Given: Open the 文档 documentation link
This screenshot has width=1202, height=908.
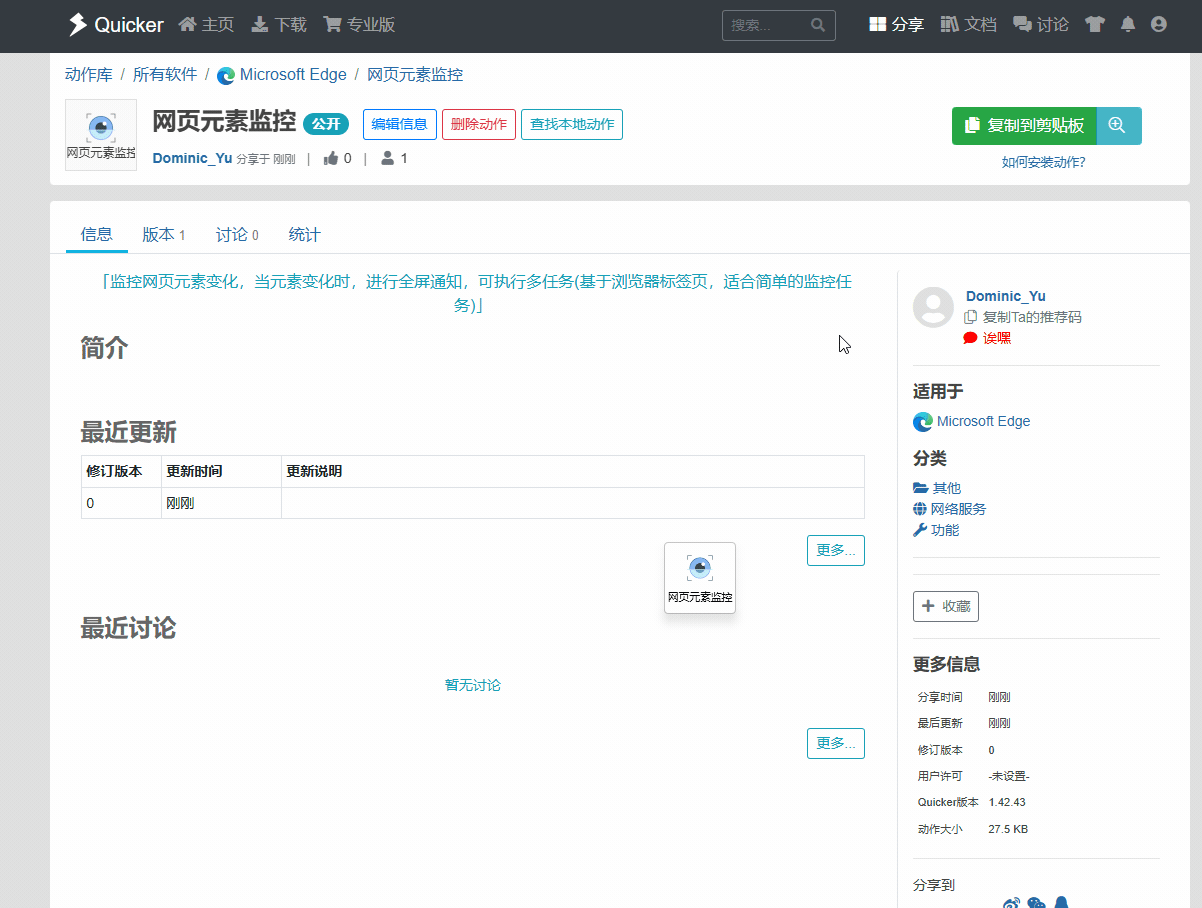Looking at the screenshot, I should (x=969, y=25).
